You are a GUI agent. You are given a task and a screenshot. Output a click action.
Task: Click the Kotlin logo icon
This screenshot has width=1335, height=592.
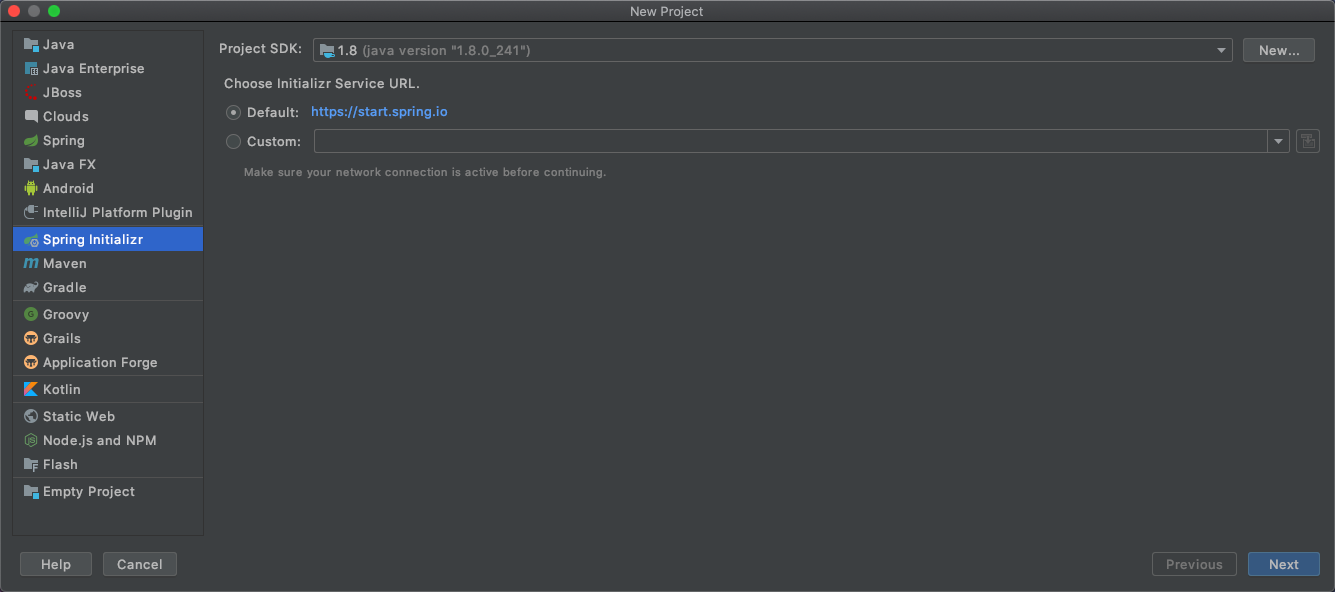click(x=31, y=389)
